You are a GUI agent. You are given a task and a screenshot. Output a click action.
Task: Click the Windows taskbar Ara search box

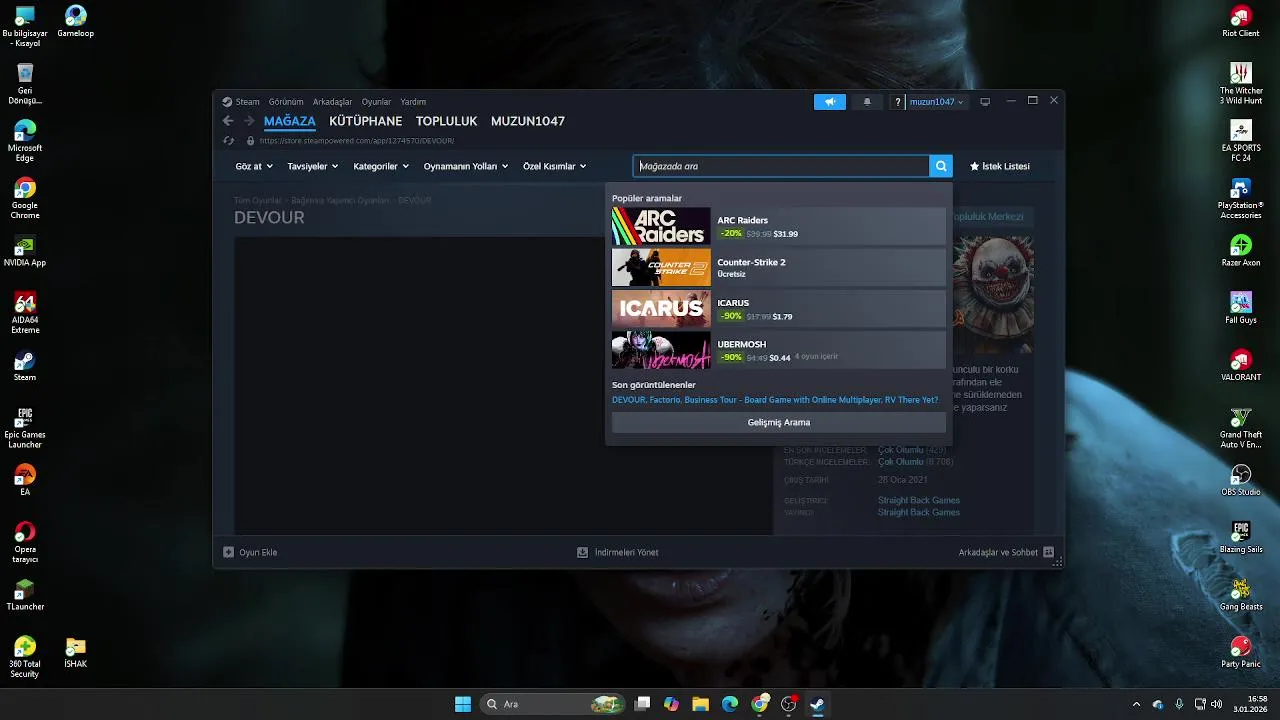552,704
